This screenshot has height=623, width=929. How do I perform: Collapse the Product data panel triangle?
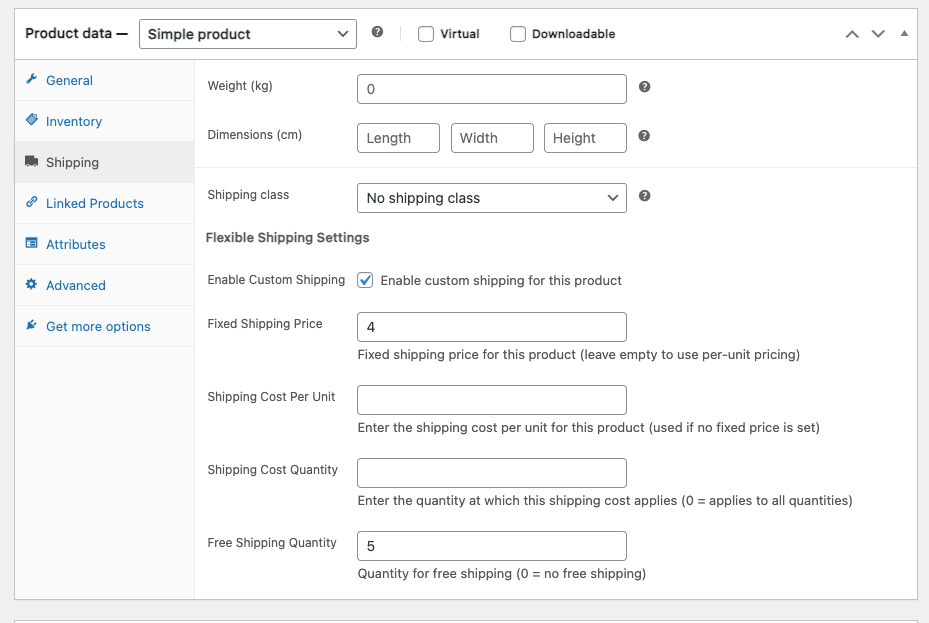[904, 33]
